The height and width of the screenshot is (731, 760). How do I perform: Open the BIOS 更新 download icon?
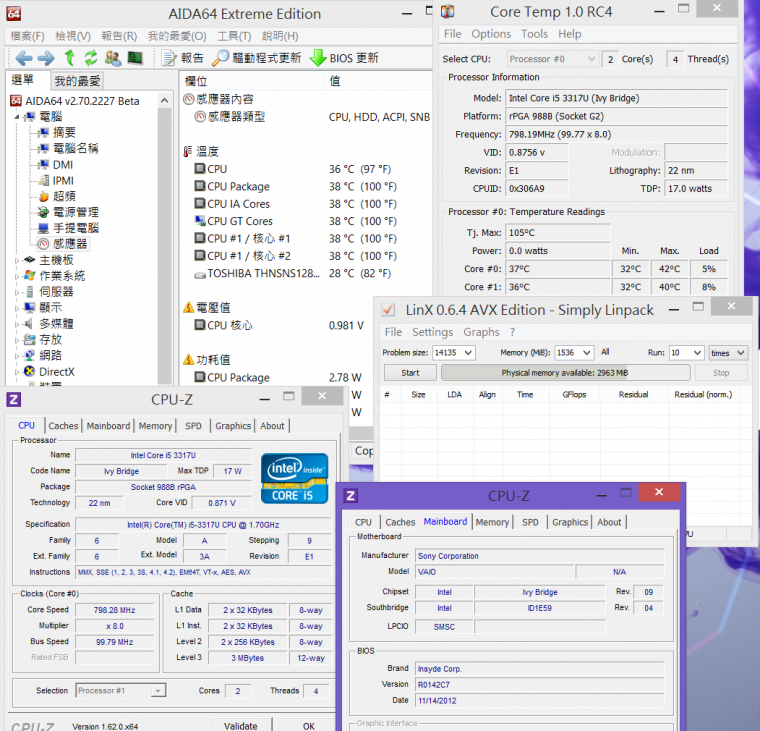[318, 58]
